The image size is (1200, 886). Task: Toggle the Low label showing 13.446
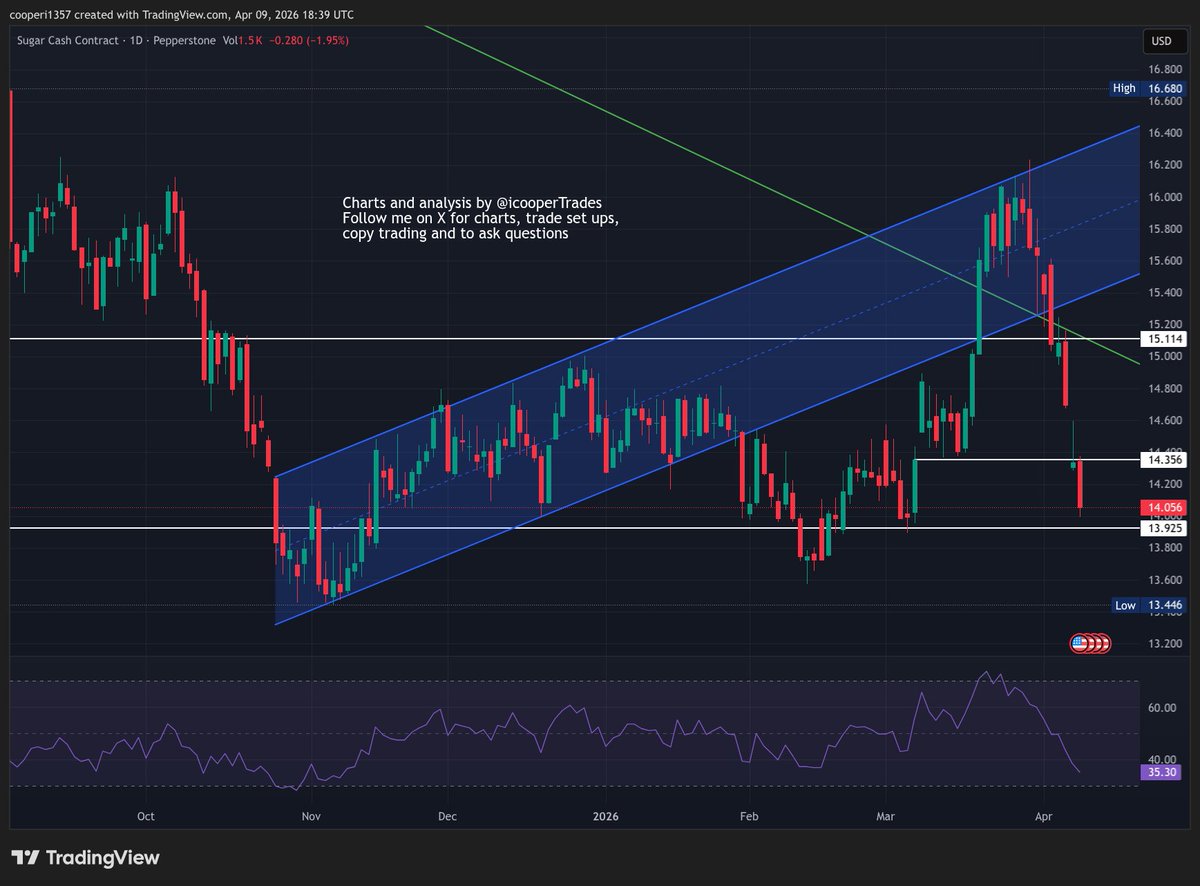[x=1148, y=605]
